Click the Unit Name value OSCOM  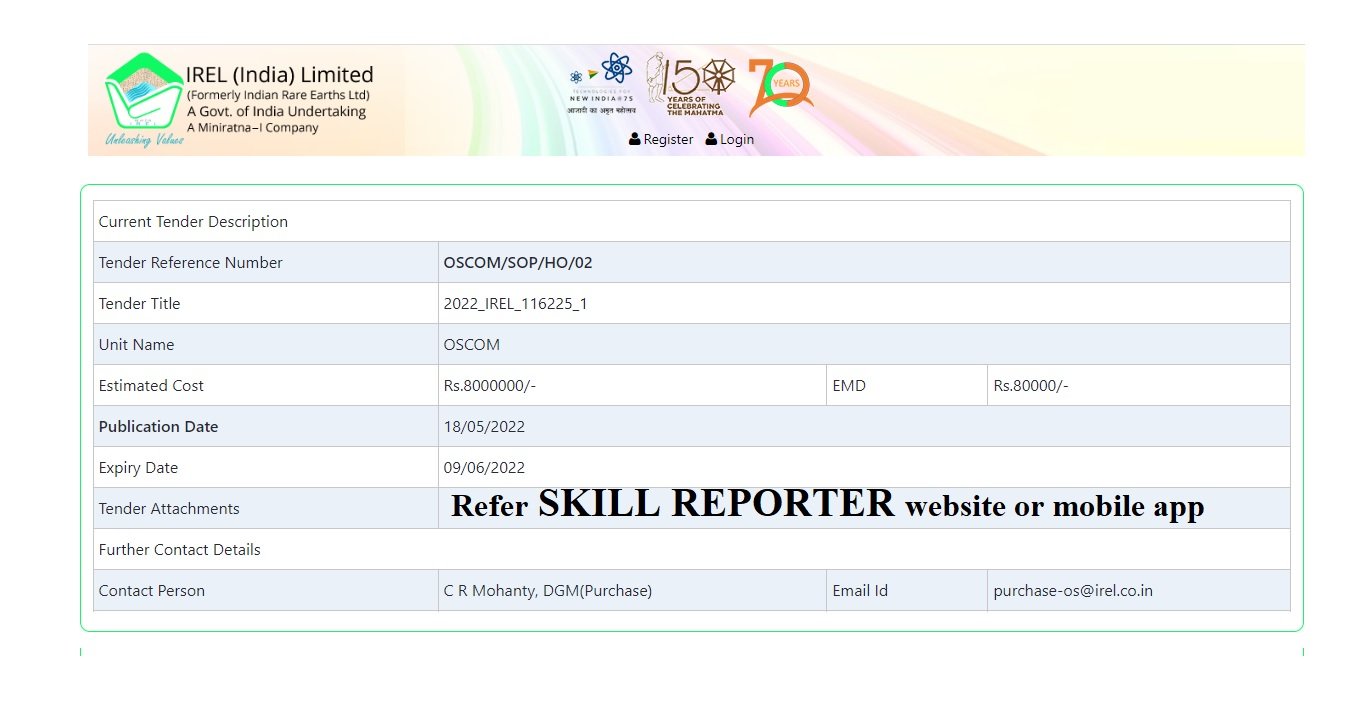[x=471, y=345]
